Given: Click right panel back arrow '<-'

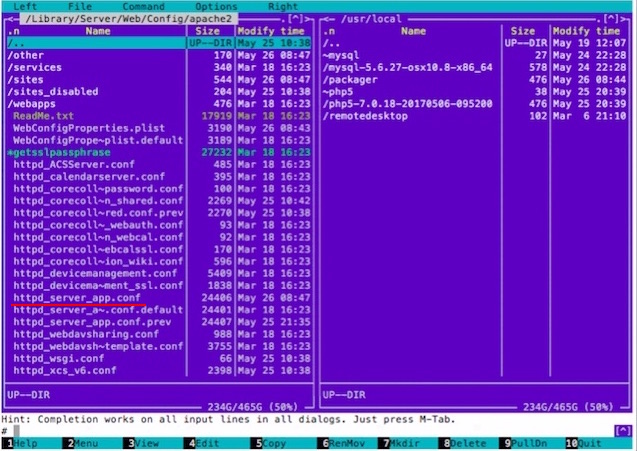Looking at the screenshot, I should point(328,19).
